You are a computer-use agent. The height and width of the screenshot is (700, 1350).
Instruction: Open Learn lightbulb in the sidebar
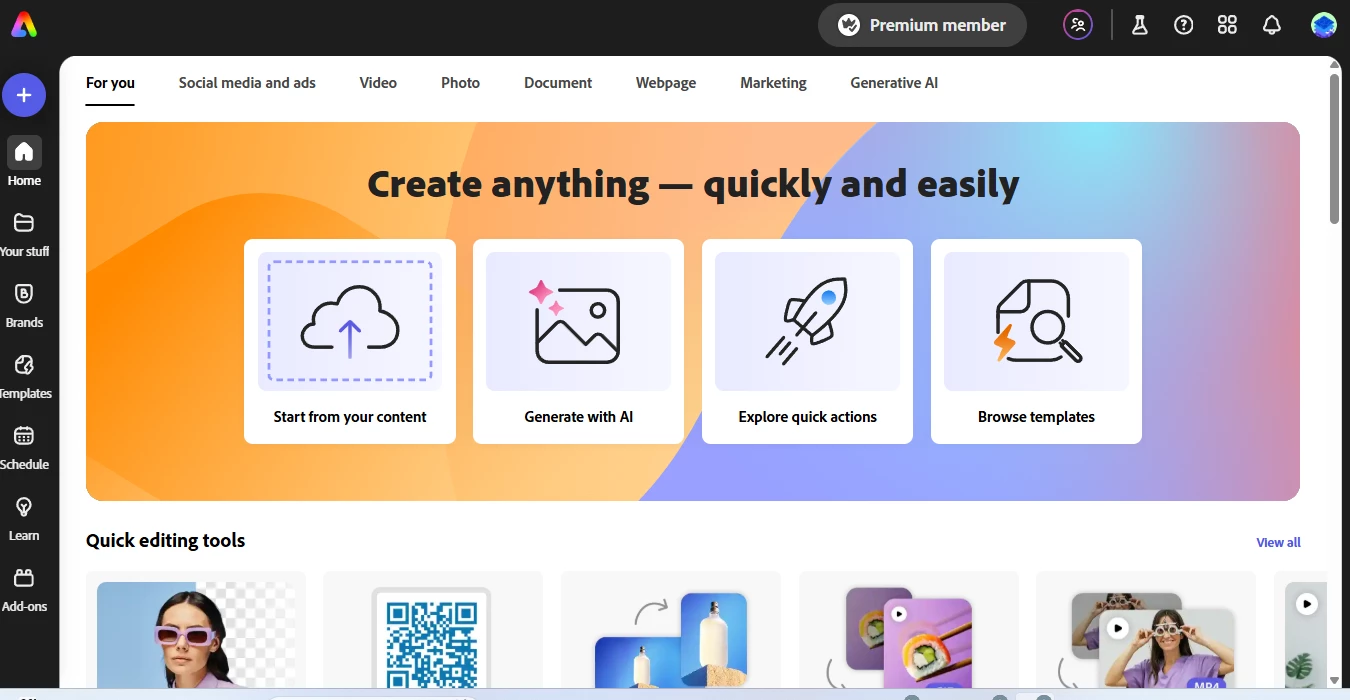click(24, 517)
